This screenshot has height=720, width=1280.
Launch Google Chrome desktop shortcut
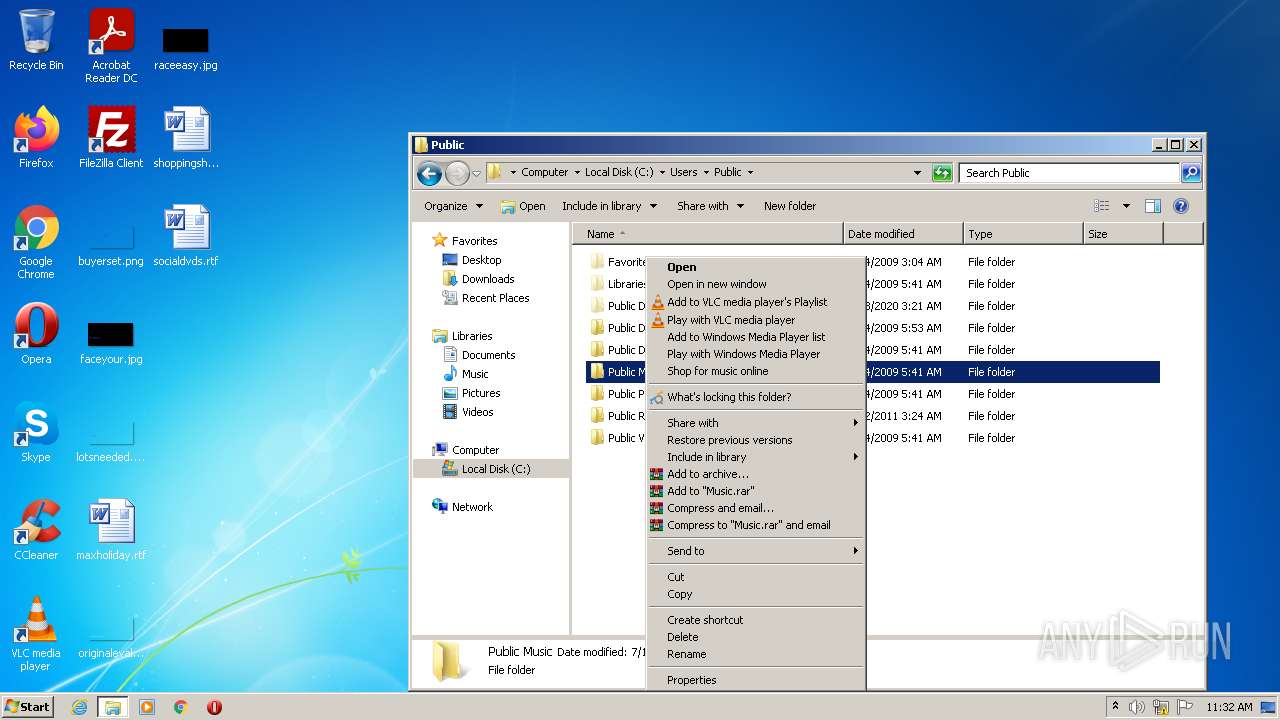(36, 242)
